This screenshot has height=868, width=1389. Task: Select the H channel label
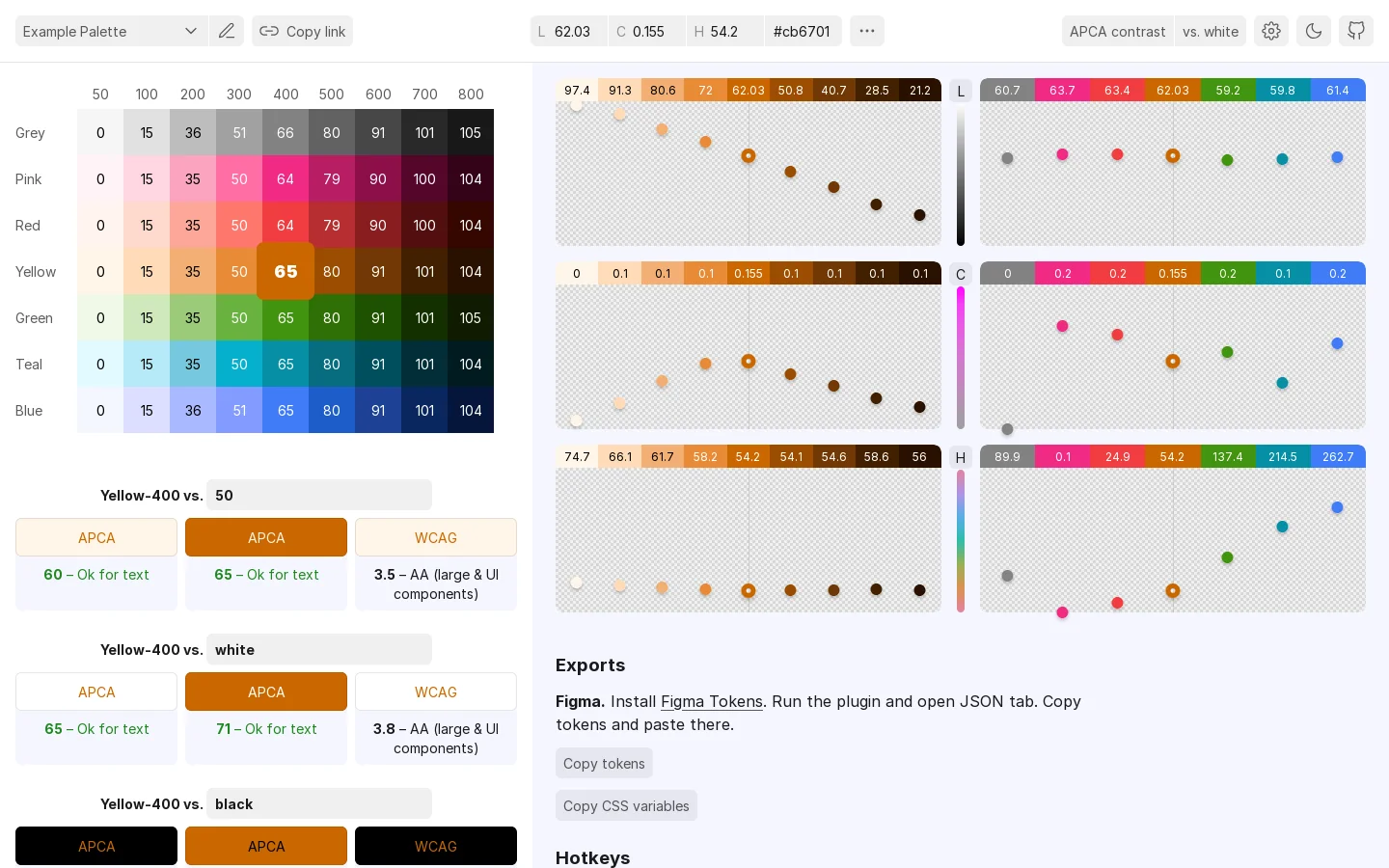click(961, 457)
